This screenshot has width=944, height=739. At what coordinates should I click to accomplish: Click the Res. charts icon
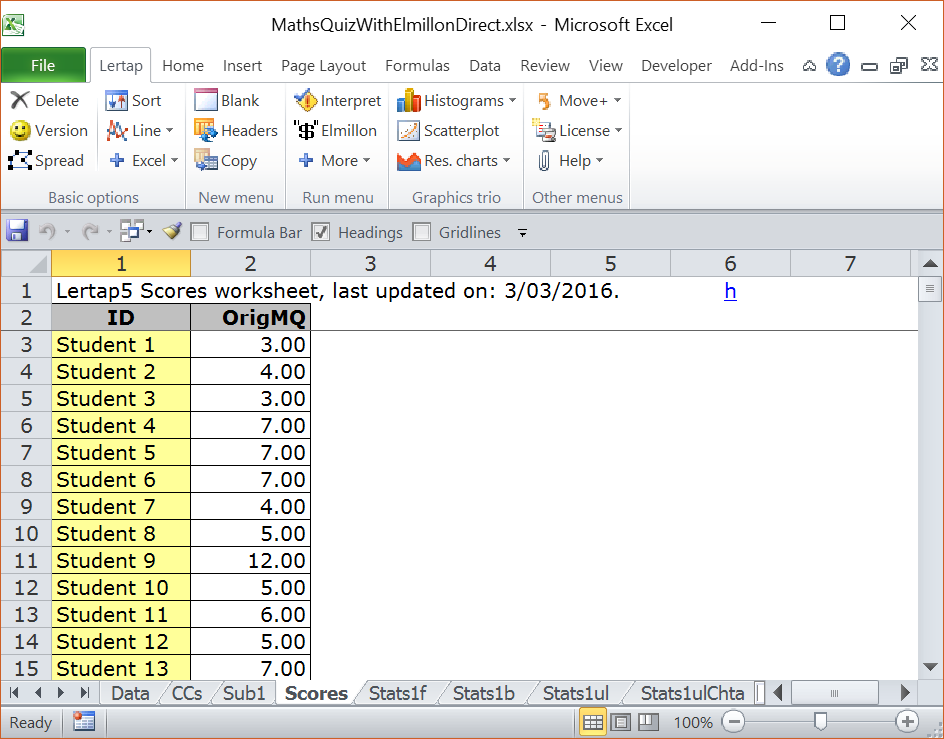click(409, 161)
